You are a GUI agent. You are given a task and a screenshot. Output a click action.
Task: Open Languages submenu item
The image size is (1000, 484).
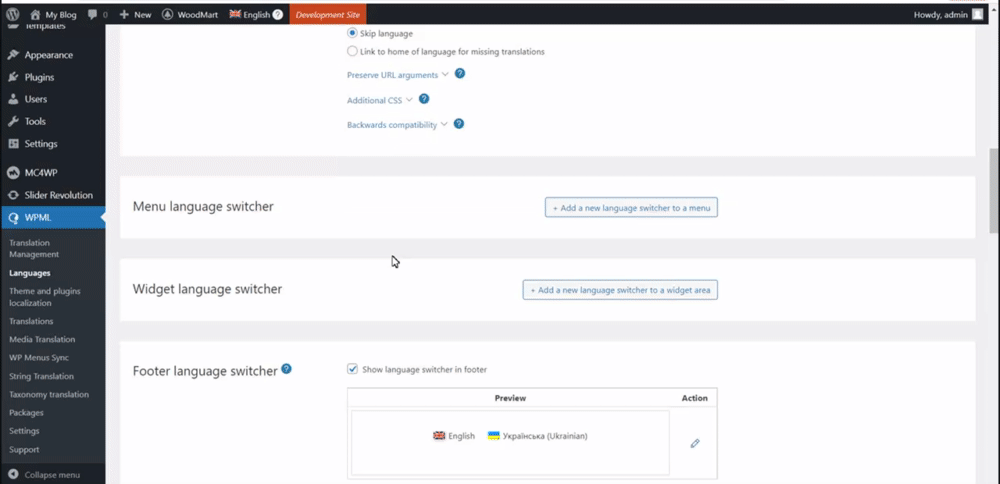(29, 273)
